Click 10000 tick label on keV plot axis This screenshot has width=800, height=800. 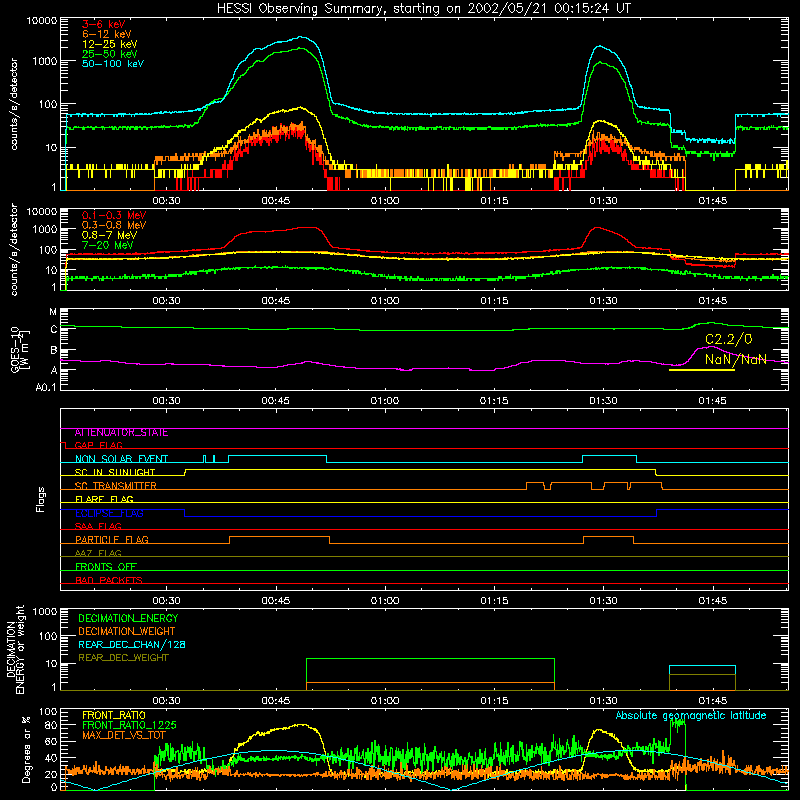point(42,21)
